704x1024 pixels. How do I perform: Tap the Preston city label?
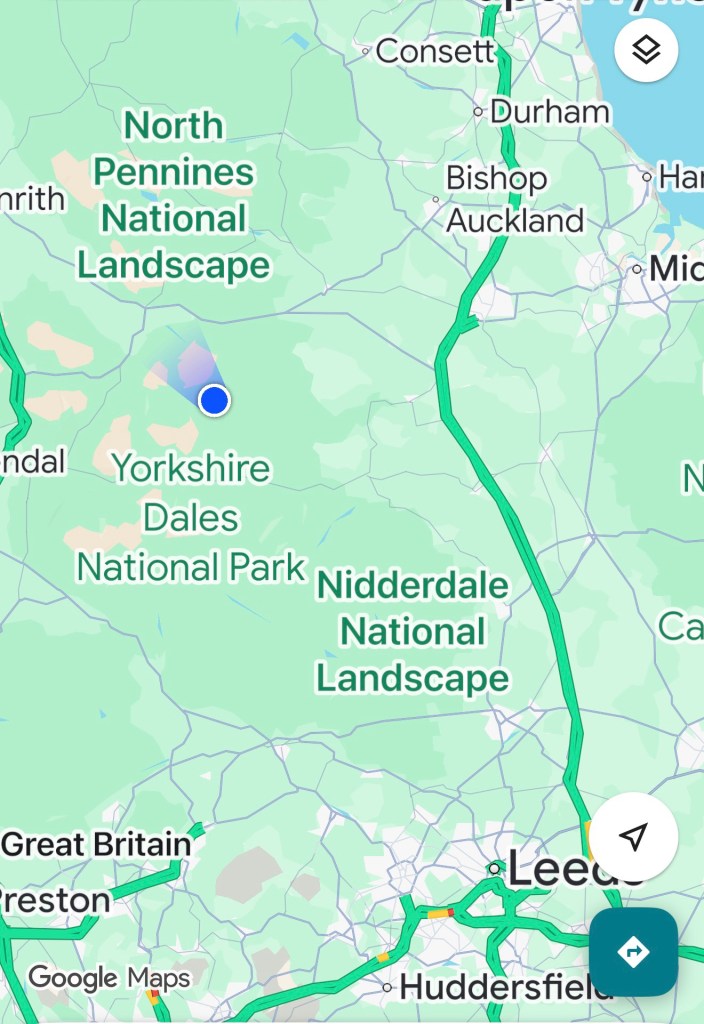[55, 901]
